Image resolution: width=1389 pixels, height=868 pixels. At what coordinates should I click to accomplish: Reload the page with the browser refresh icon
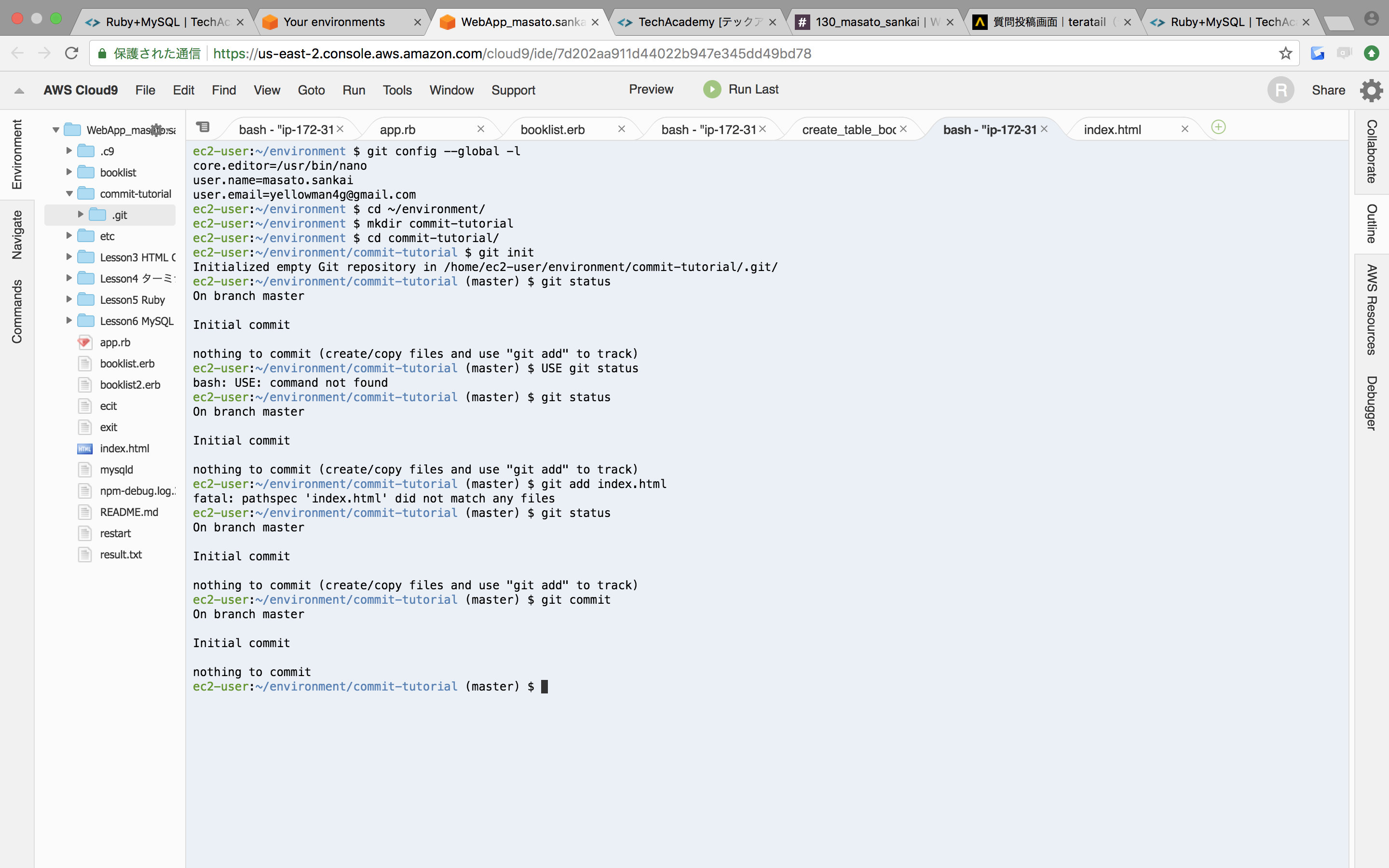point(72,53)
